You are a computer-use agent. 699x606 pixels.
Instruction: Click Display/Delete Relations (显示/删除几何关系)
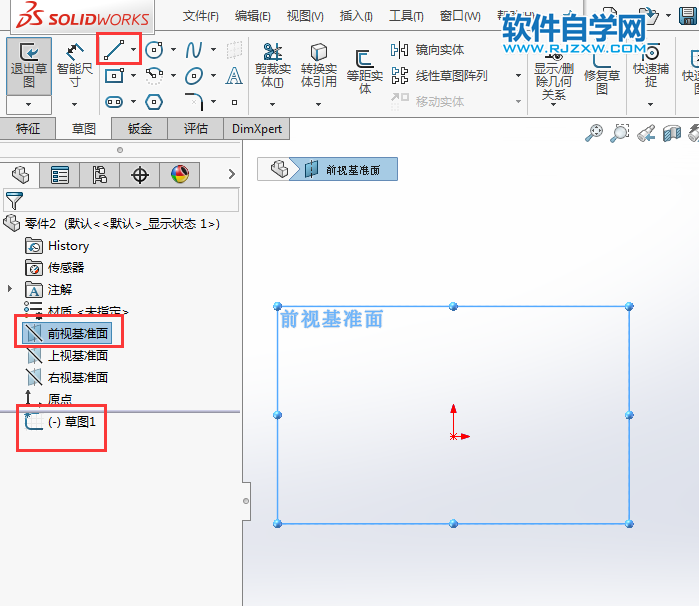click(x=554, y=76)
